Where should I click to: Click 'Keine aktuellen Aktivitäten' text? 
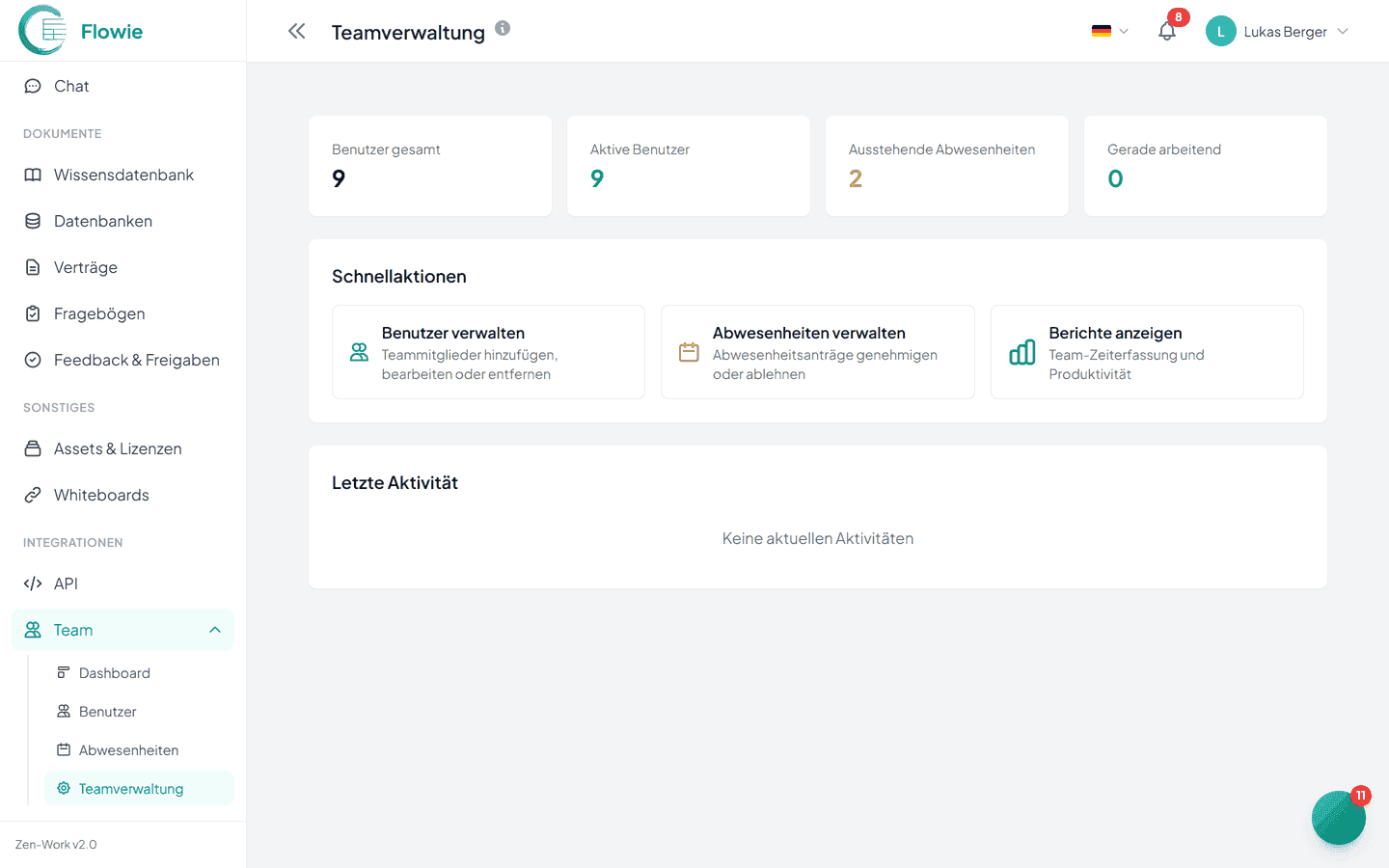pyautogui.click(x=818, y=538)
